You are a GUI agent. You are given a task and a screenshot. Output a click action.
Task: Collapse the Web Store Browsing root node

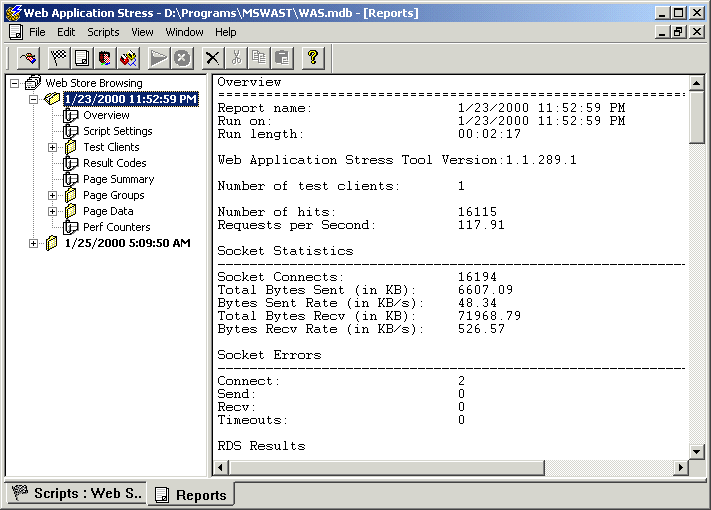tap(15, 83)
